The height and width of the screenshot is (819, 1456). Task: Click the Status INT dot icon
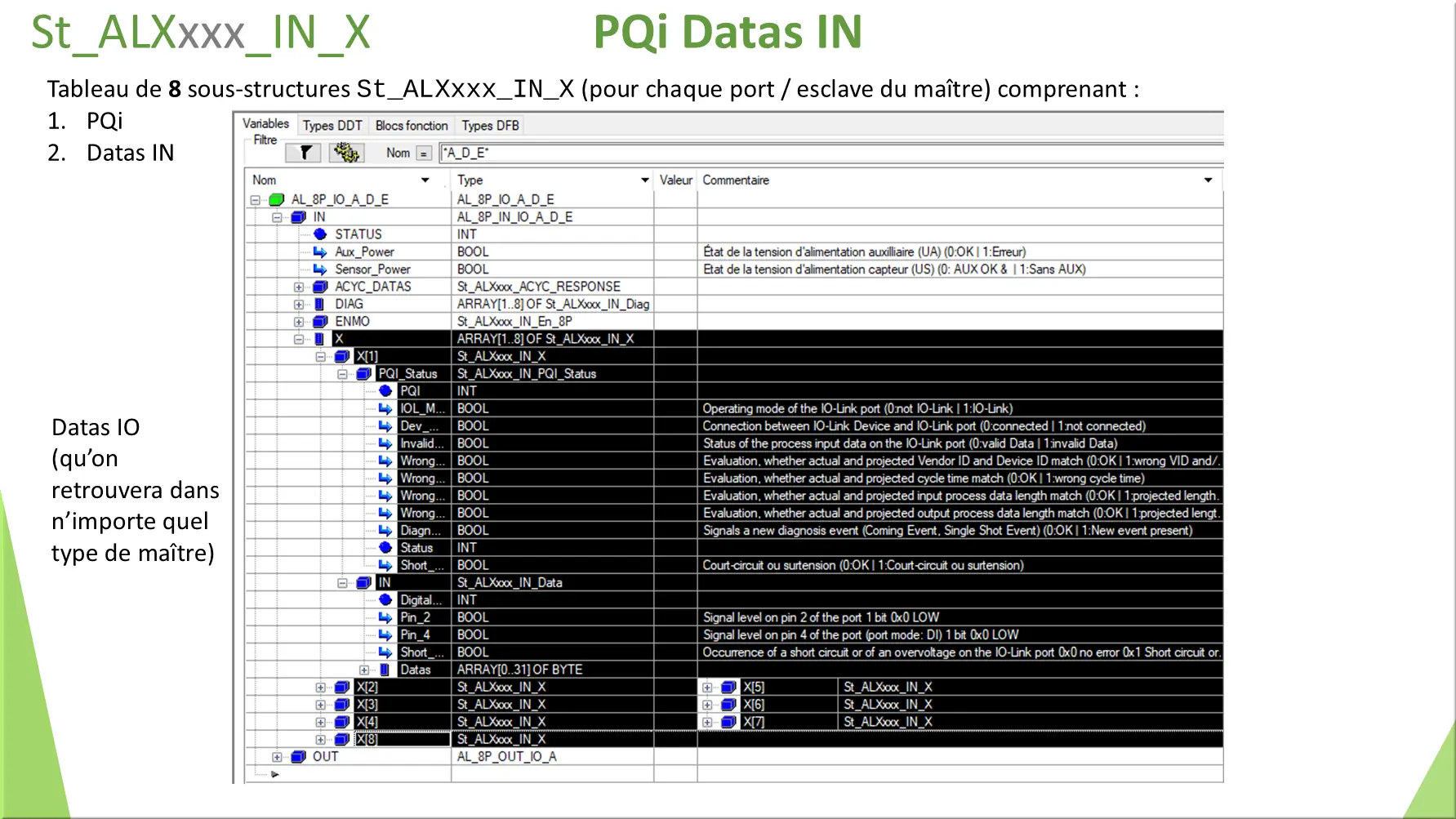click(x=385, y=548)
